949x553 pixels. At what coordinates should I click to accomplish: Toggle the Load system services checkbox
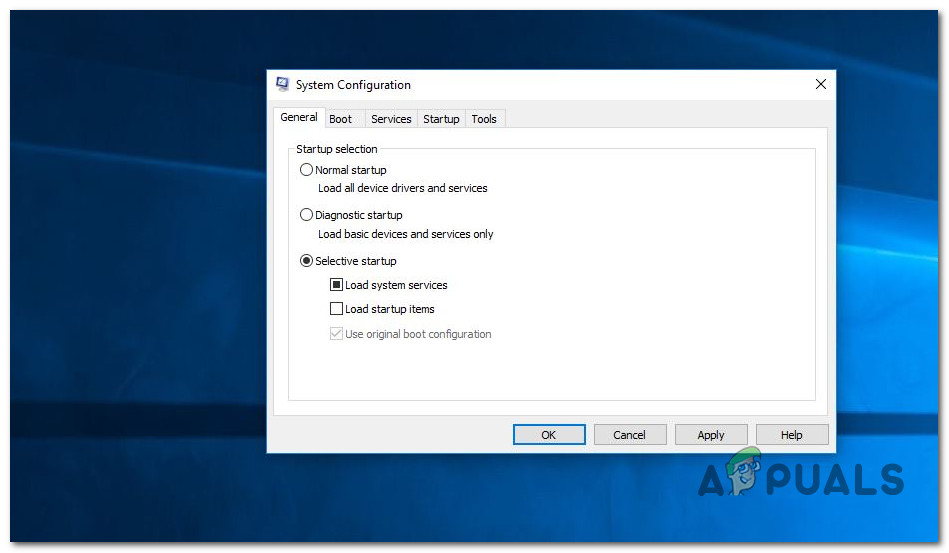coord(337,284)
